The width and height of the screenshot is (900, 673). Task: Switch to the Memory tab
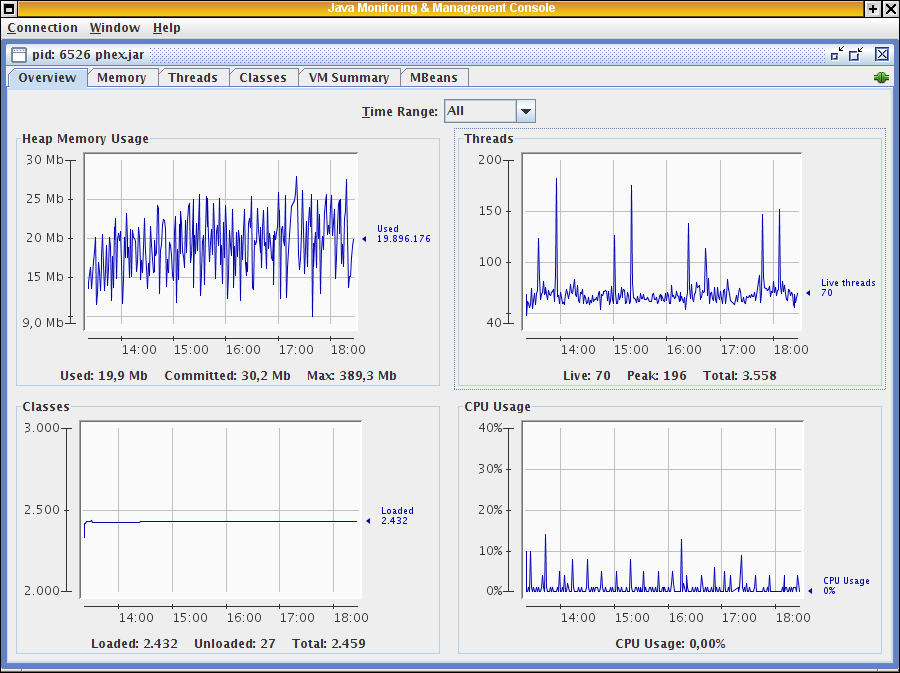(x=122, y=77)
